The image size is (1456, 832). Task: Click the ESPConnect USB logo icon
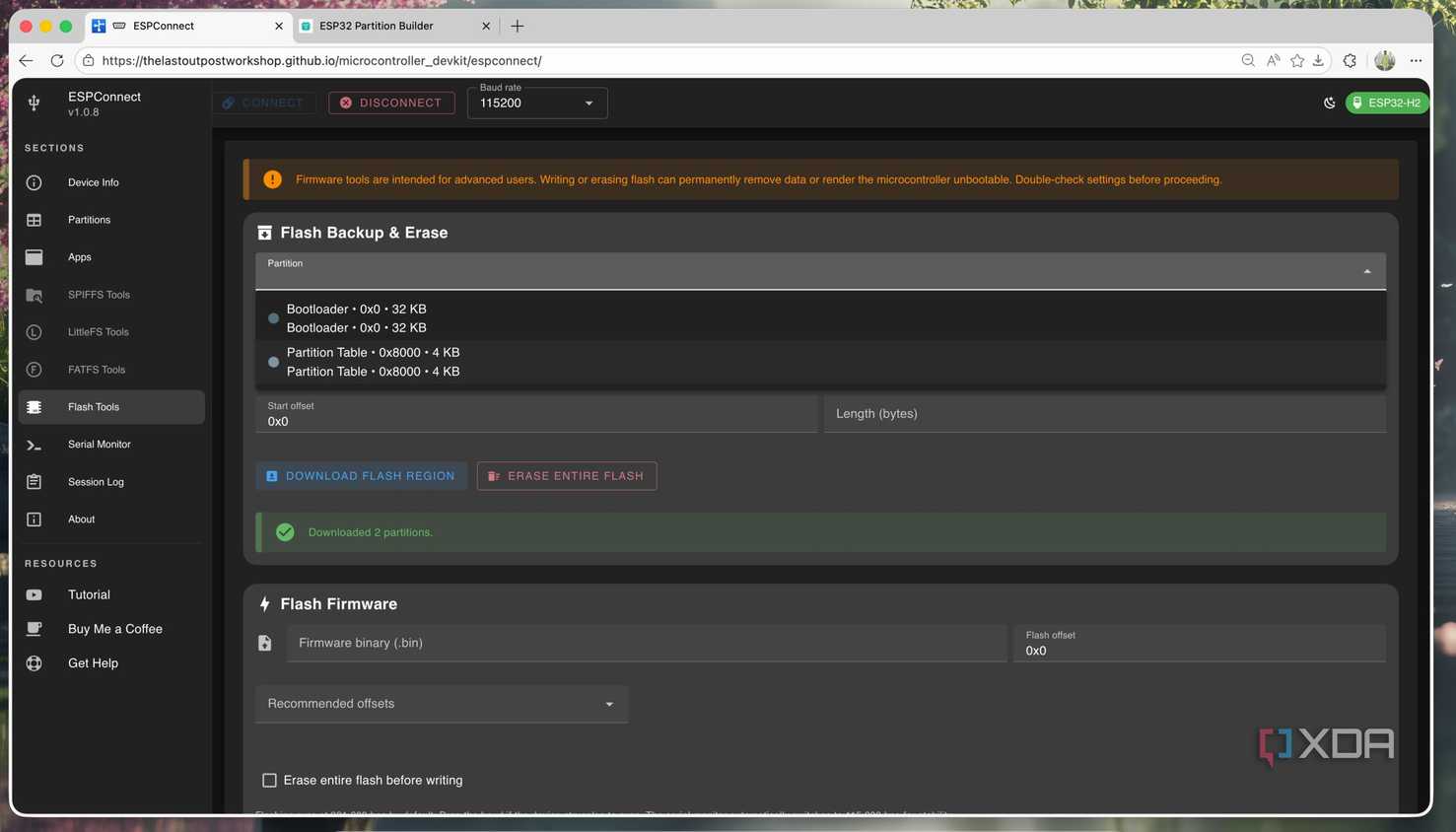(x=34, y=103)
